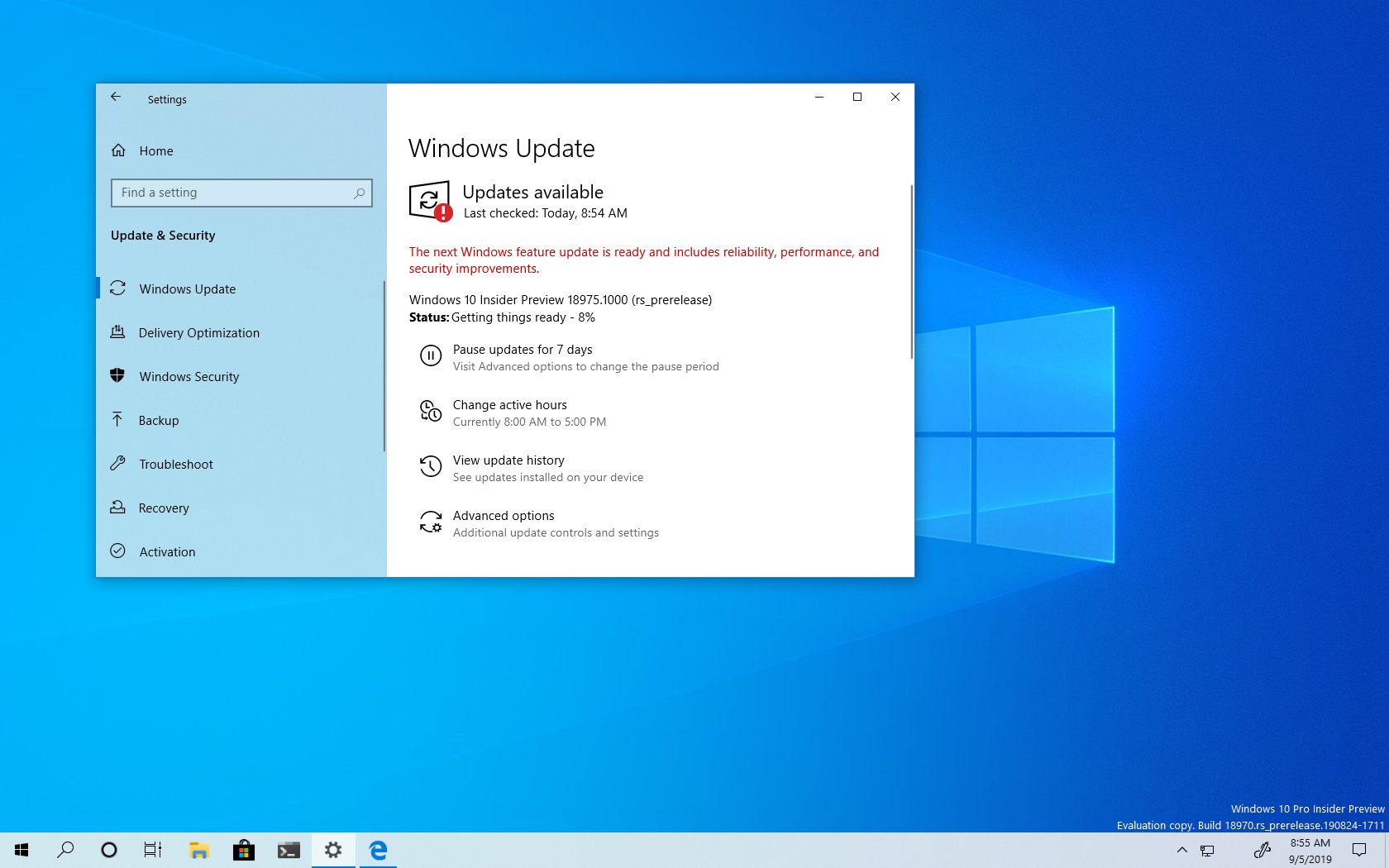
Task: Open Recovery from its sidebar icon
Action: [118, 508]
